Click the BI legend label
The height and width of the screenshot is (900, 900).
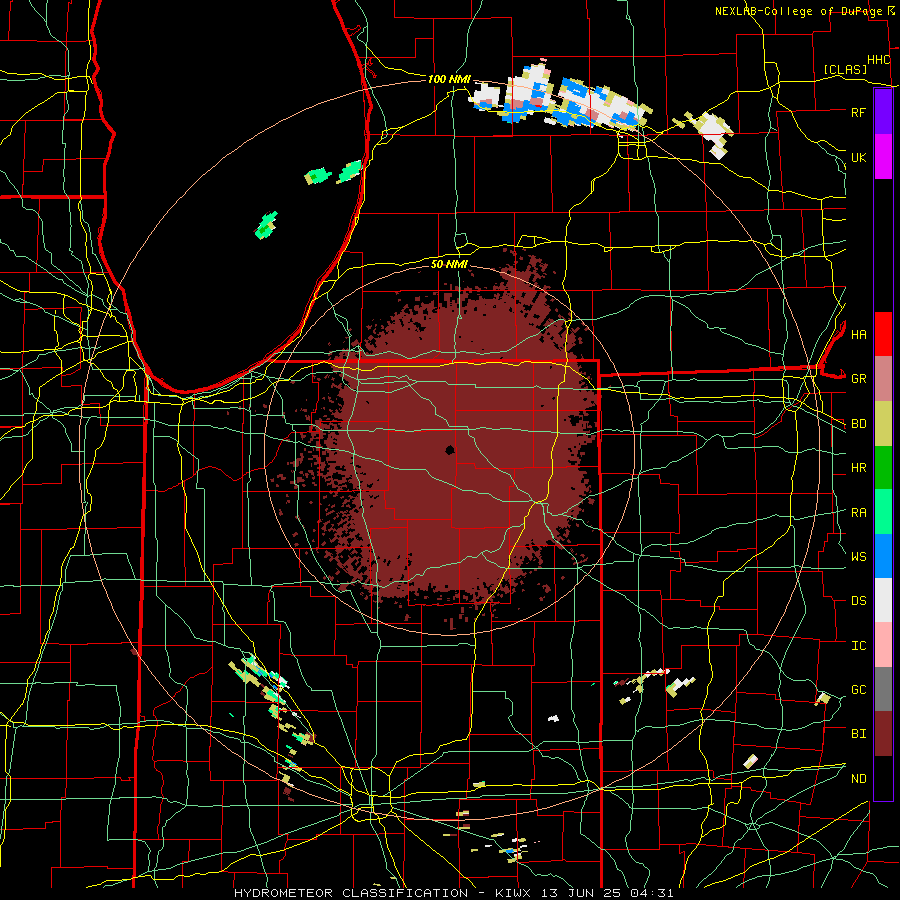(859, 734)
